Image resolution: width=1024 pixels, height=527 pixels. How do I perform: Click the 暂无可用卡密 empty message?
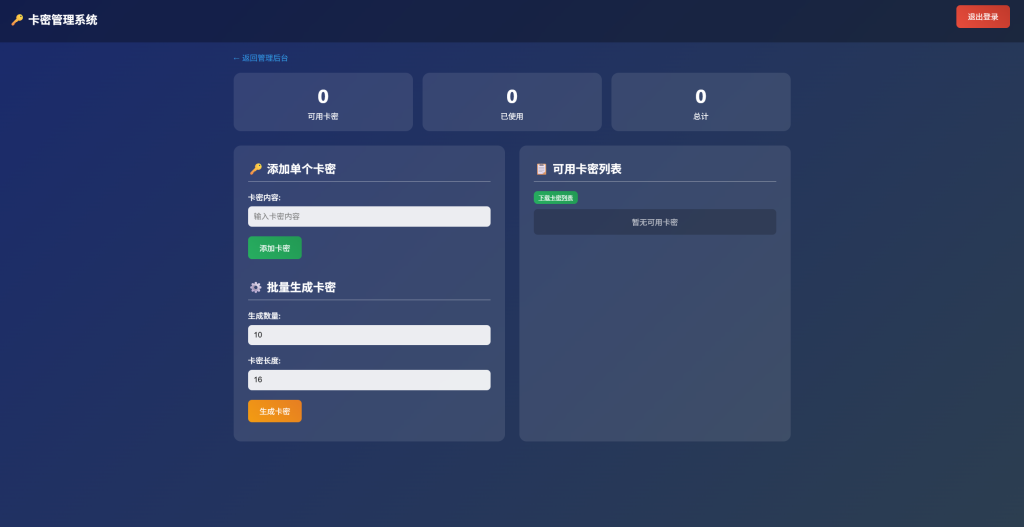click(654, 222)
